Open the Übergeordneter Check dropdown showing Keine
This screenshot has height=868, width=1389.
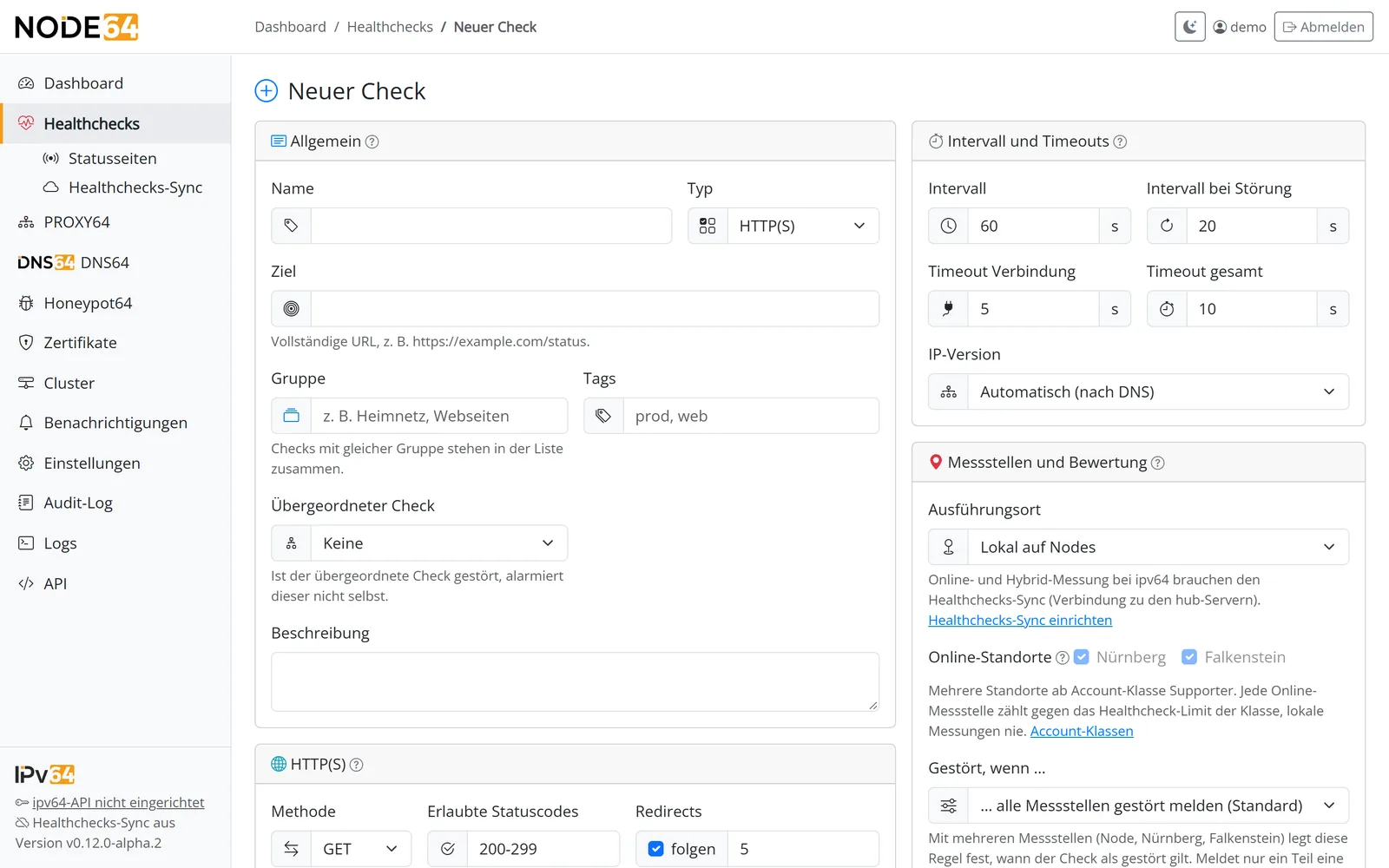tap(439, 543)
